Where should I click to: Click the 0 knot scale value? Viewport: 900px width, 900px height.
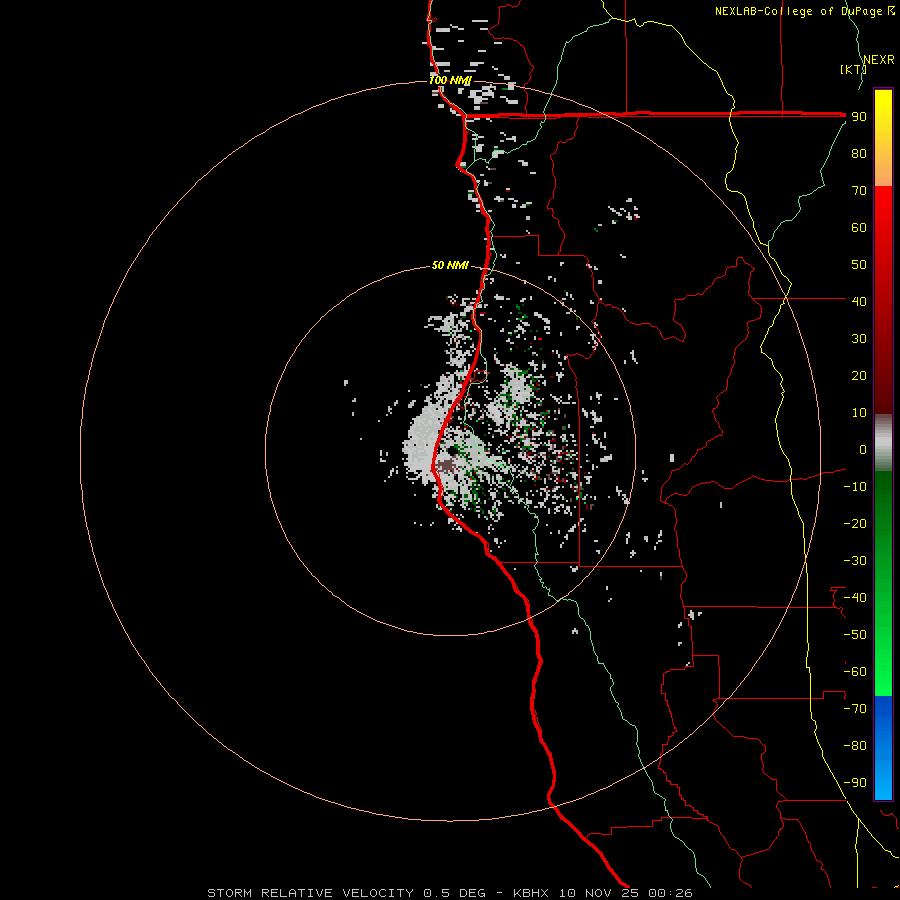(x=863, y=449)
